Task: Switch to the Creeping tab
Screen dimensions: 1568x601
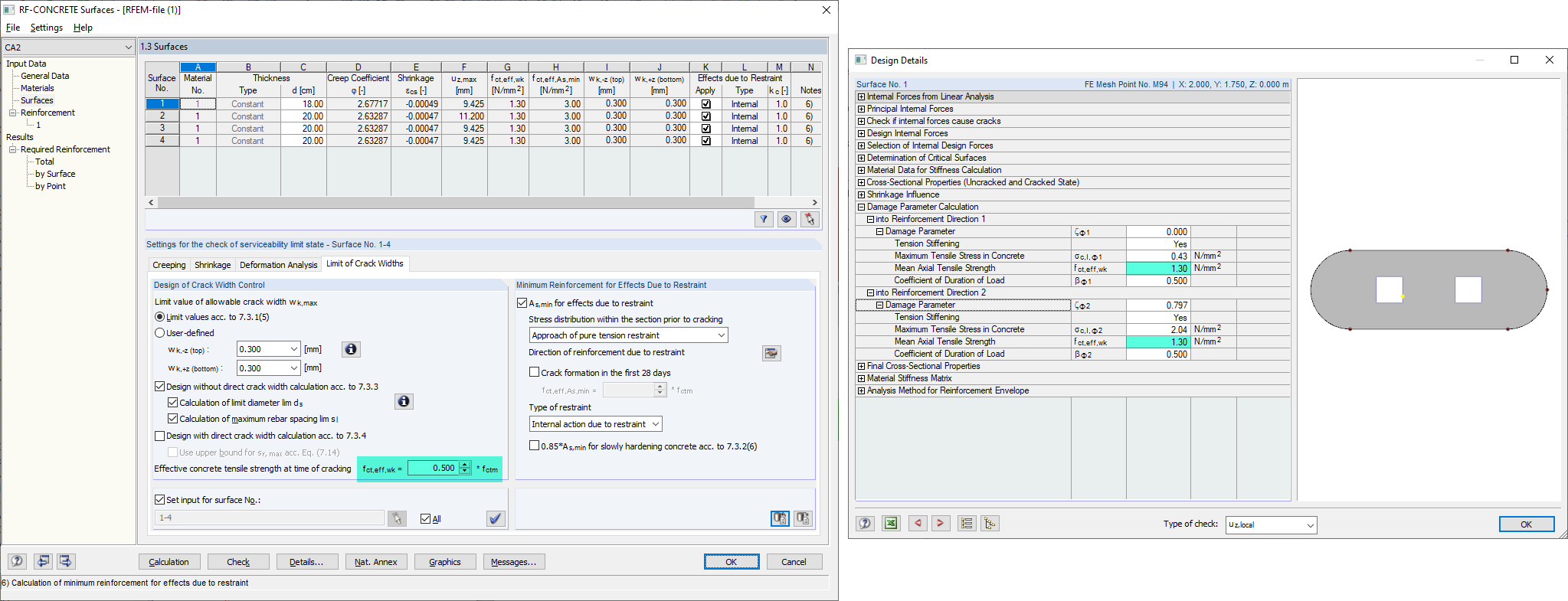Action: pyautogui.click(x=169, y=265)
